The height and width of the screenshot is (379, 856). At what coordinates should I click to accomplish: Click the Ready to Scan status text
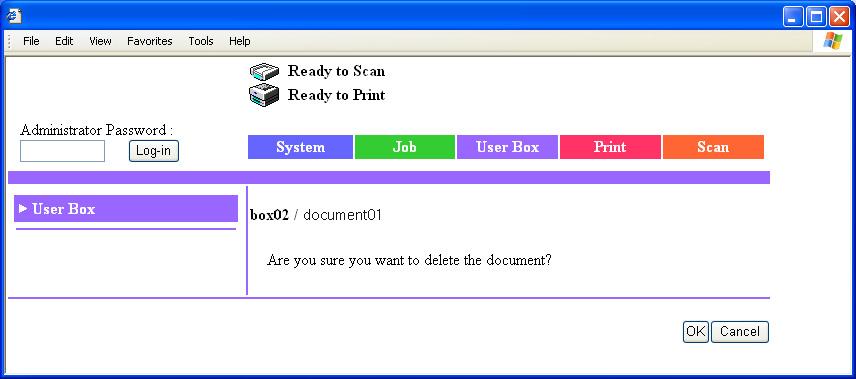click(336, 71)
